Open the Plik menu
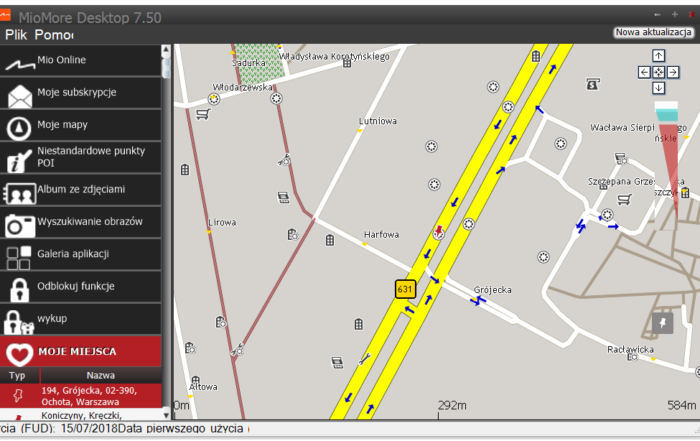The image size is (700, 441). pos(16,34)
